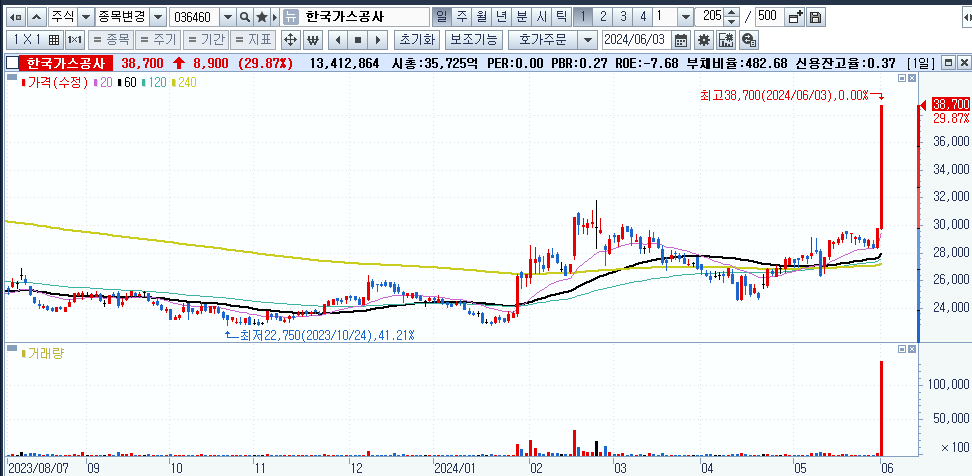The height and width of the screenshot is (476, 972).
Task: Open chart settings gear icon
Action: click(x=703, y=40)
